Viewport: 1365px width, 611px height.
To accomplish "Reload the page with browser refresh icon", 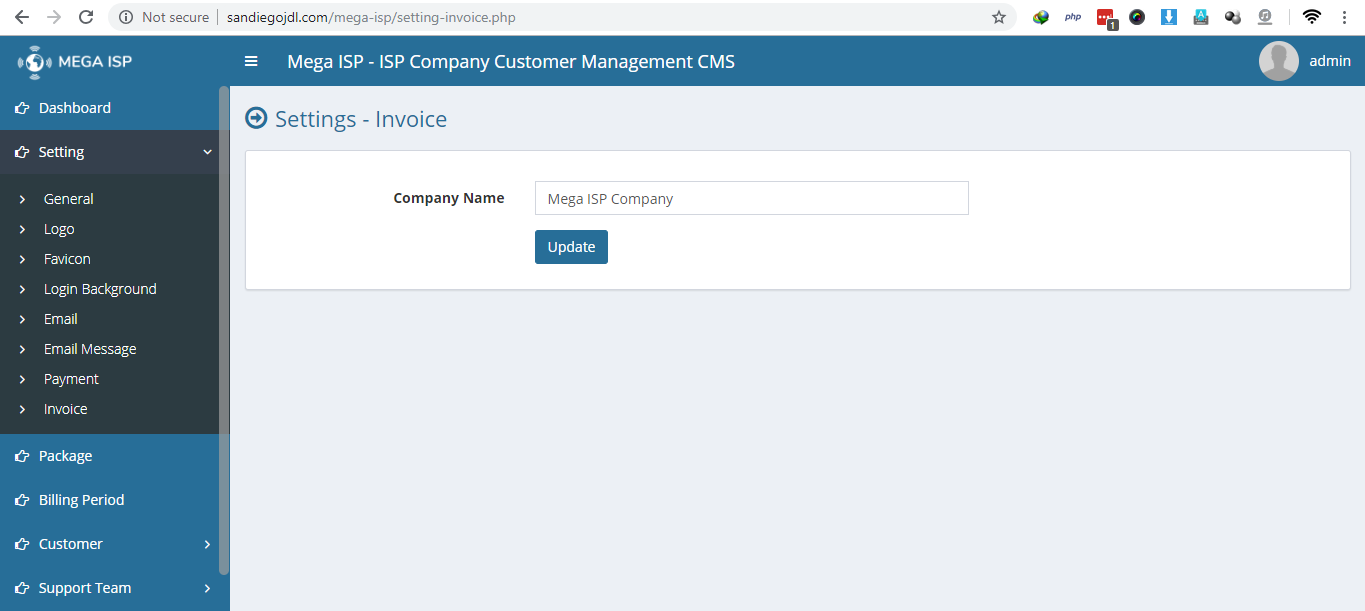I will click(86, 17).
